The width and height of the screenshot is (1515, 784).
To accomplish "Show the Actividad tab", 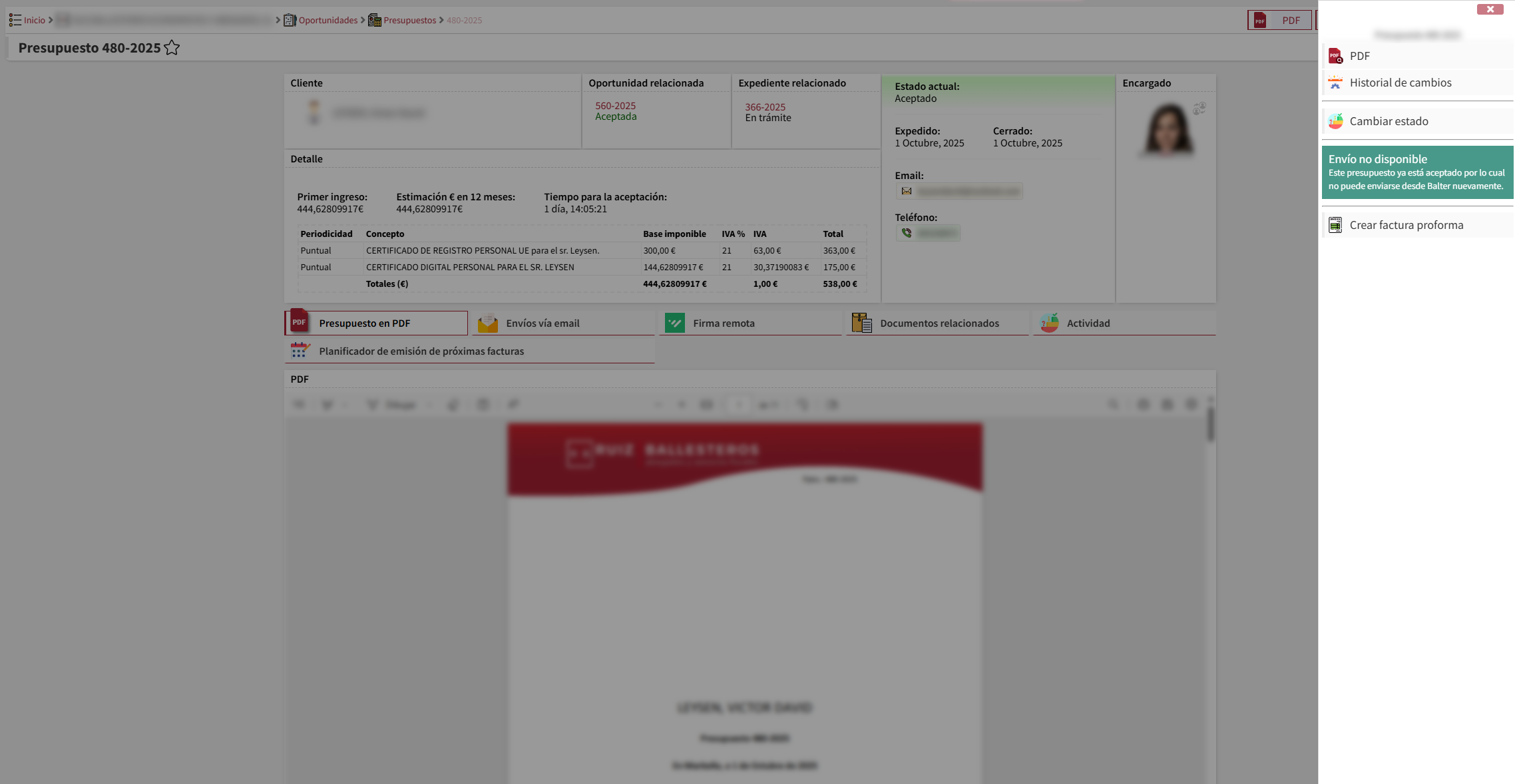I will (1088, 323).
